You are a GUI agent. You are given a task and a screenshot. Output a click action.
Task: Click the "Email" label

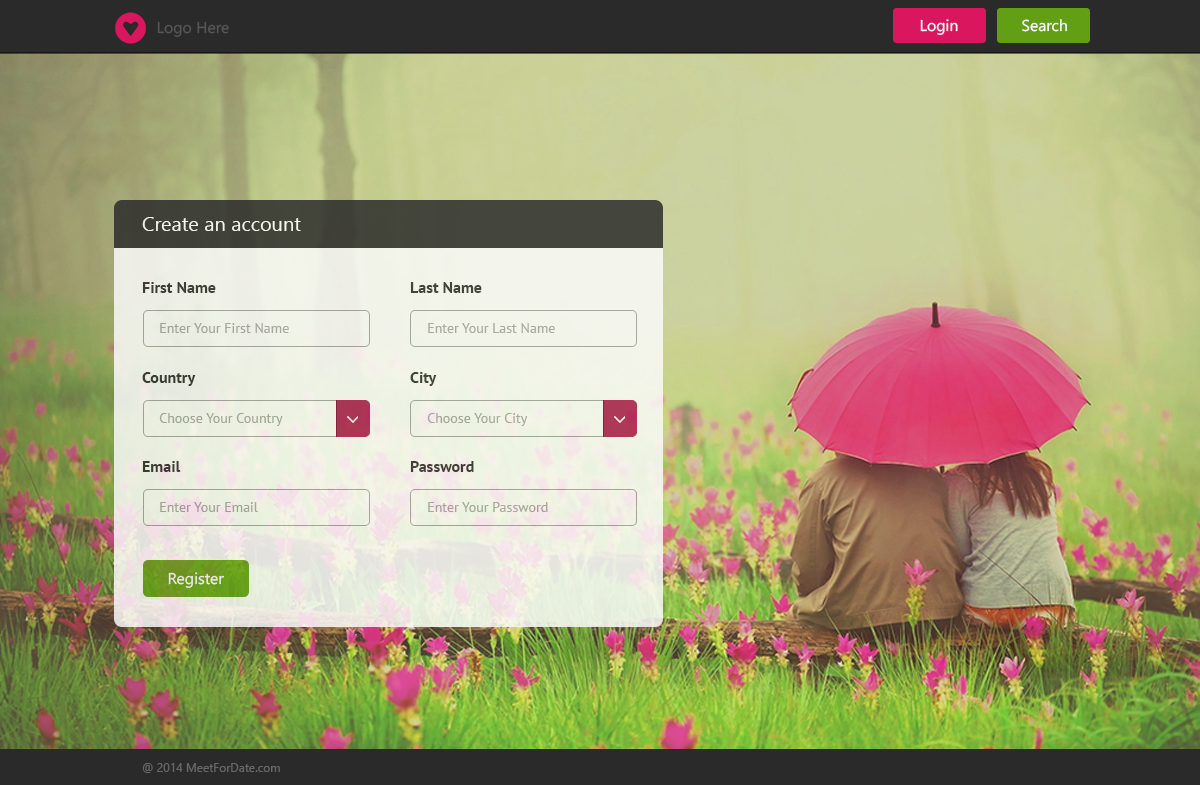(161, 467)
